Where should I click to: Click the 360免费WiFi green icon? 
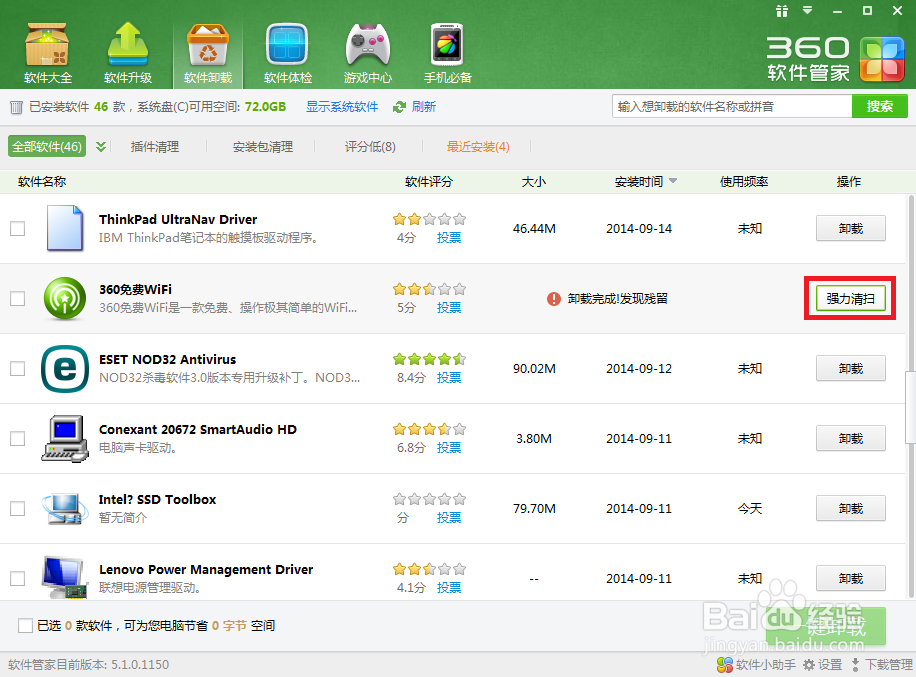click(x=65, y=298)
